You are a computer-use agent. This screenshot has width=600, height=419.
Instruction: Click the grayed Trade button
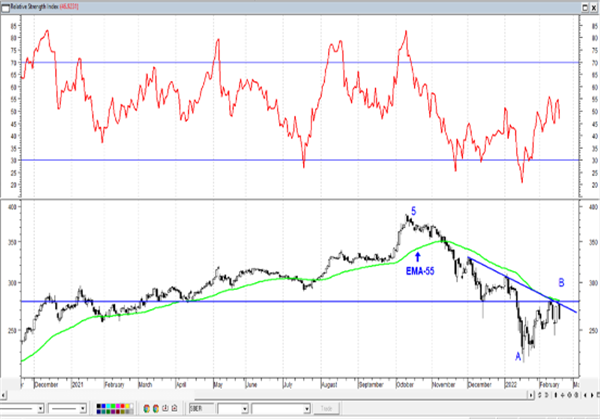click(326, 408)
